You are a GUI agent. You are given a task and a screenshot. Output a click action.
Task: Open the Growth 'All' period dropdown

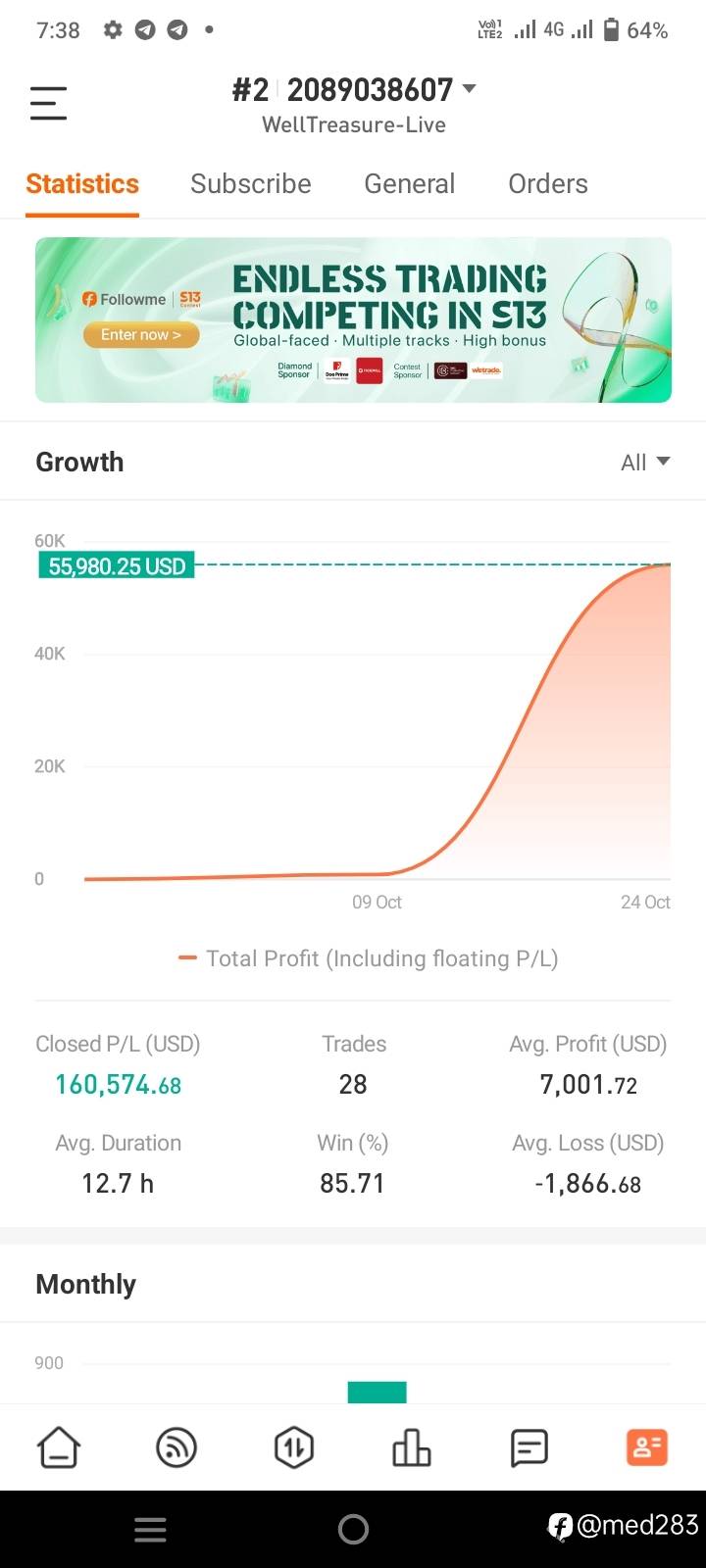(x=644, y=463)
